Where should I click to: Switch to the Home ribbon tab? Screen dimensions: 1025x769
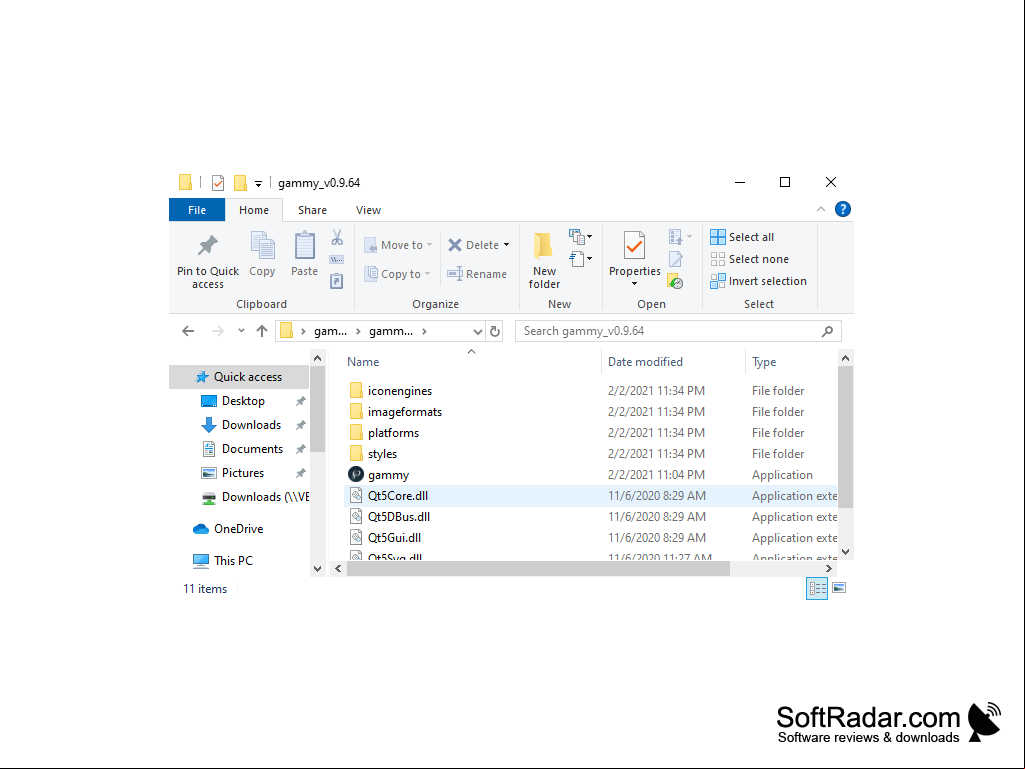click(254, 210)
